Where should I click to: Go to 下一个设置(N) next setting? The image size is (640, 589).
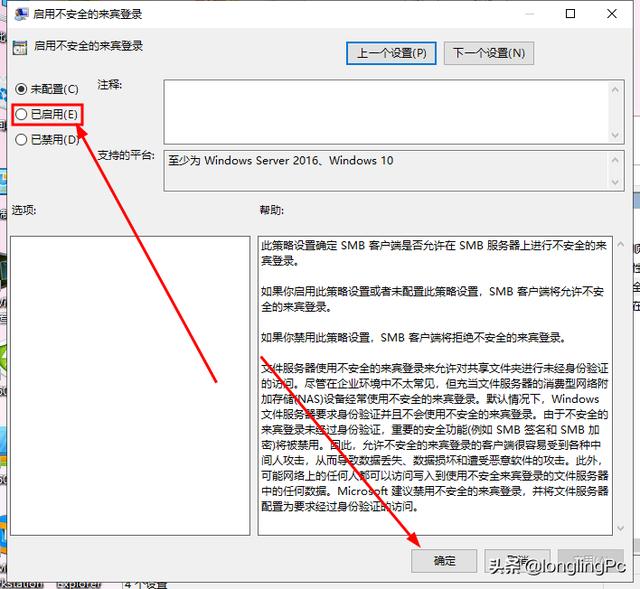coord(489,53)
